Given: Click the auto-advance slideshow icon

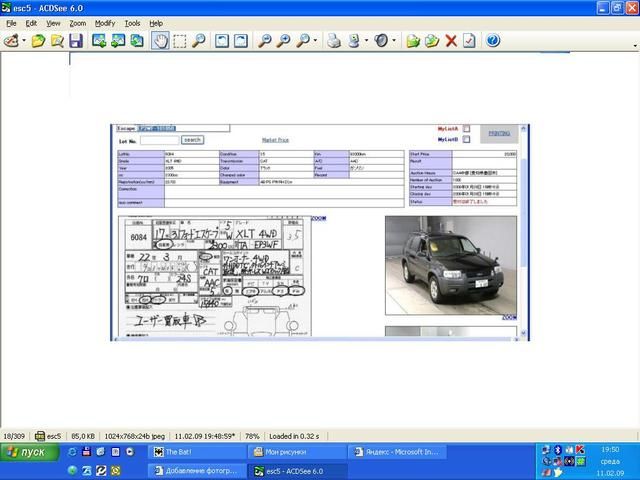Looking at the screenshot, I should pyautogui.click(x=137, y=40).
